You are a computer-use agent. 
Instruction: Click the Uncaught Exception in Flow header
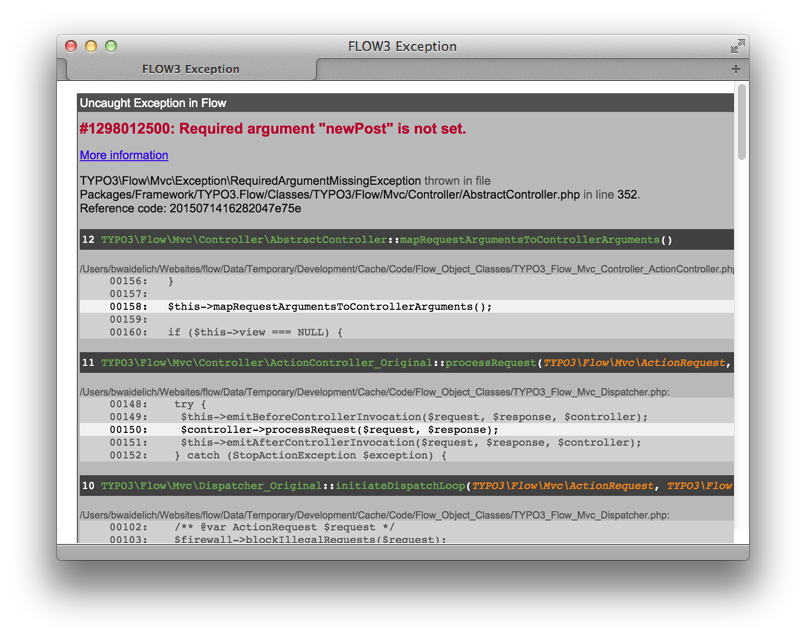[x=405, y=103]
